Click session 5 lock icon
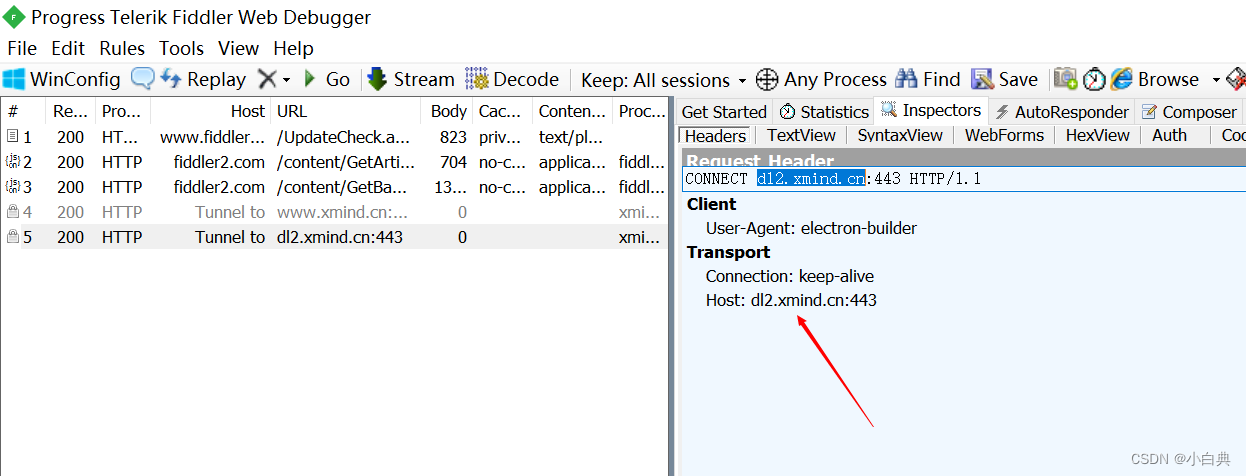1246x476 pixels. 13,237
